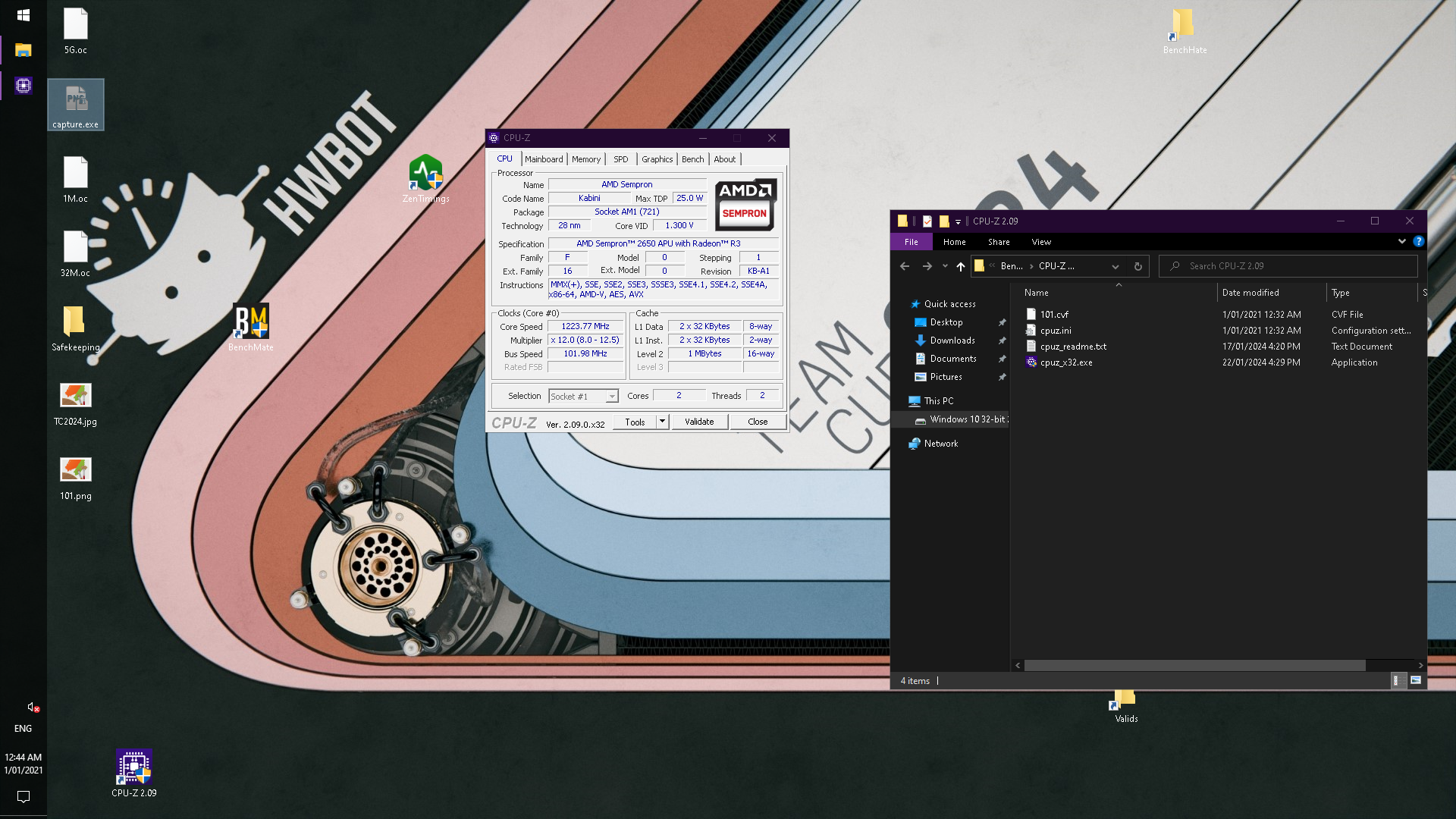1456x819 pixels.
Task: Open the Home ribbon tab in Explorer
Action: point(954,242)
